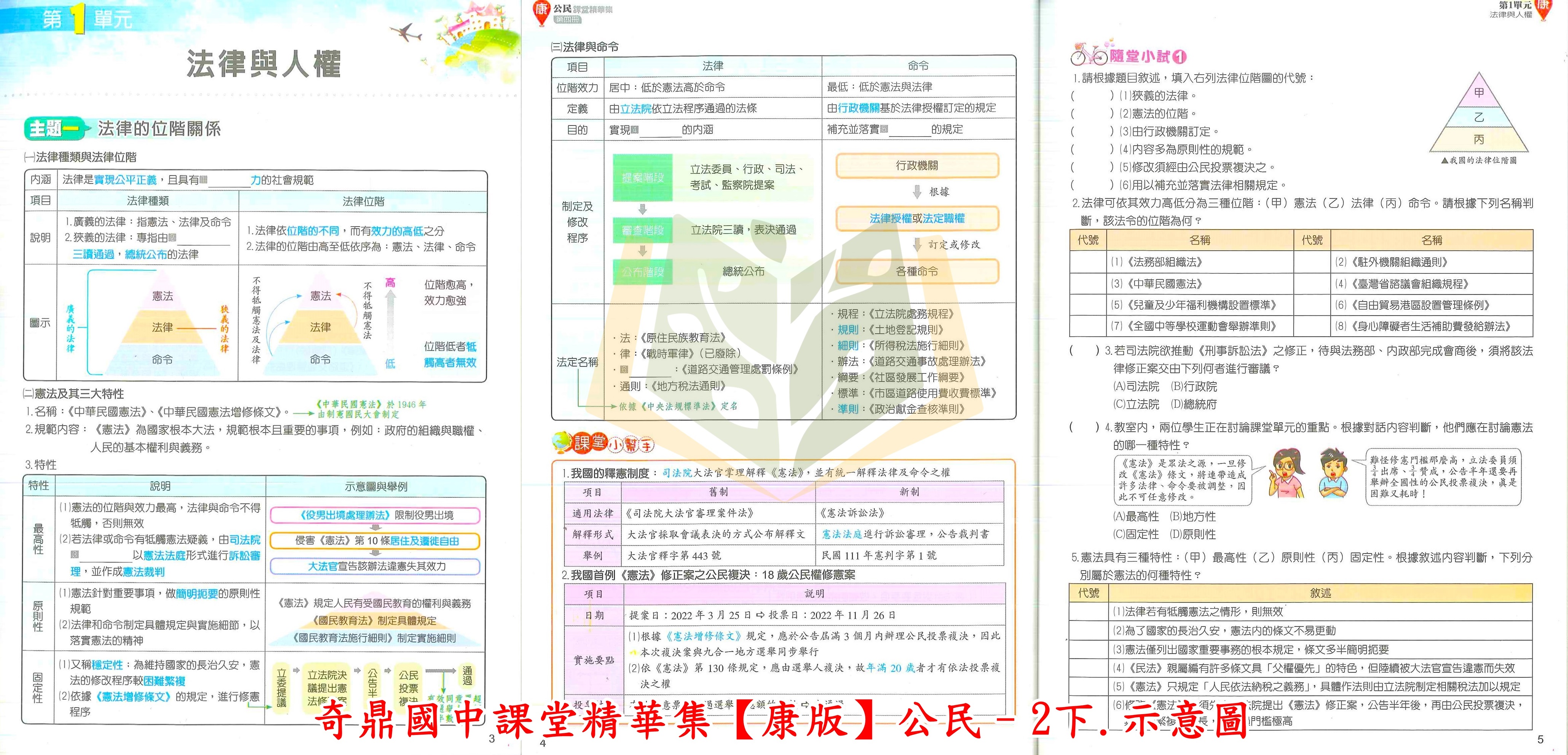Click the item 規程：《立法院處務規程》
1568x755 pixels.
[893, 314]
